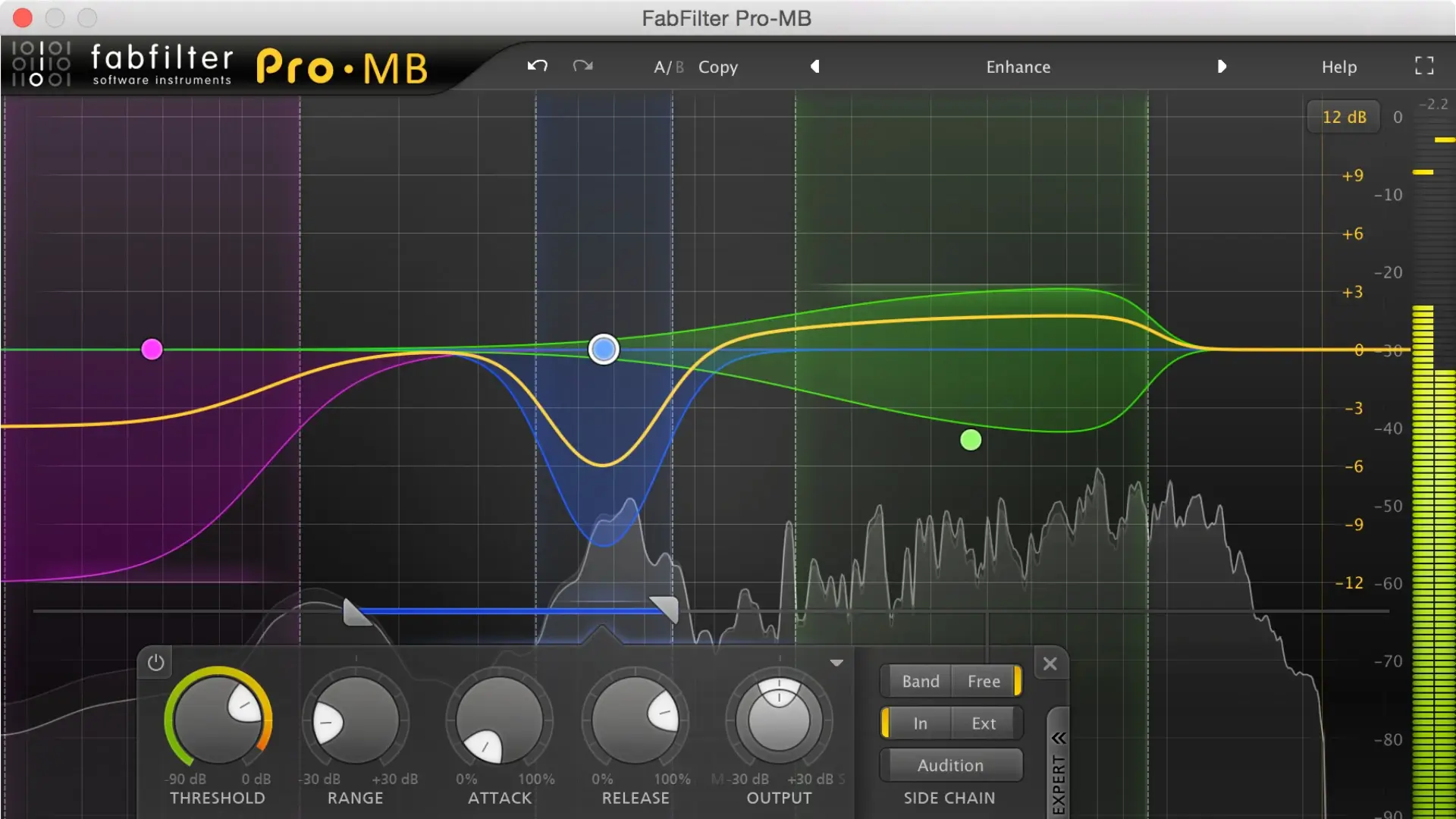Switch crossover mode from Free to Band
1456x819 pixels.
(920, 681)
